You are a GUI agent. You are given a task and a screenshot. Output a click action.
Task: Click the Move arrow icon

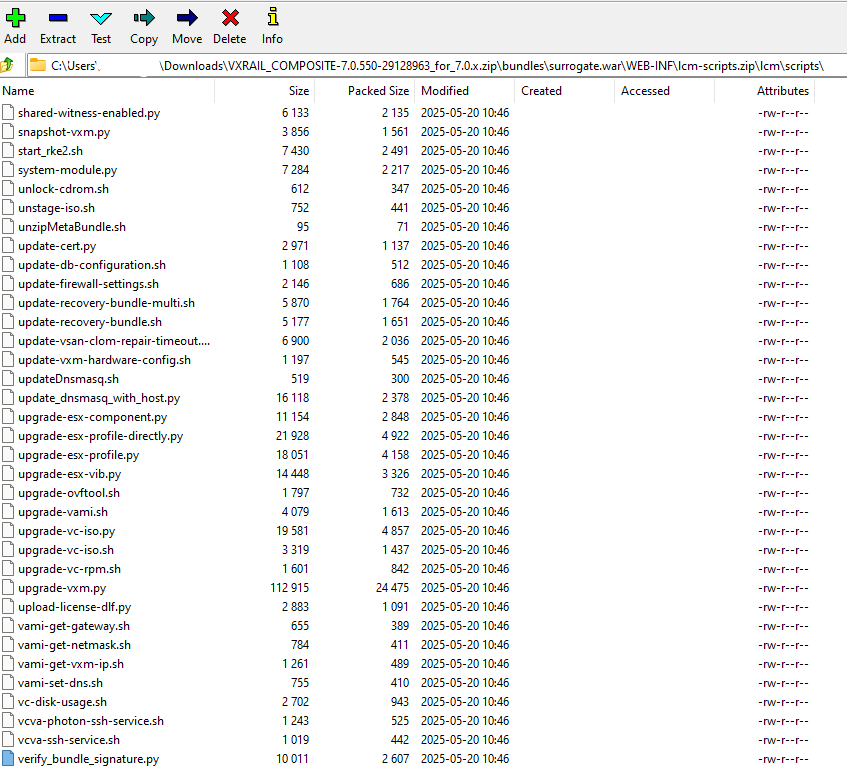click(x=186, y=18)
